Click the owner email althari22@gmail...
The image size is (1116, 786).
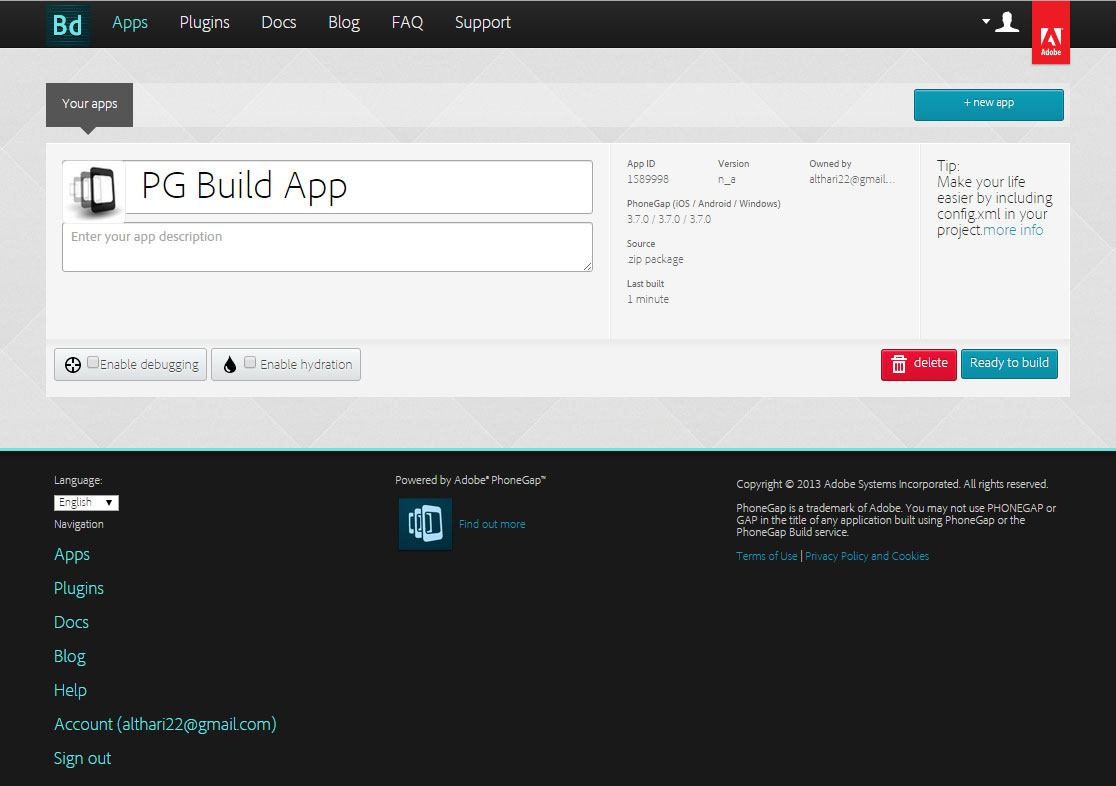pyautogui.click(x=852, y=179)
